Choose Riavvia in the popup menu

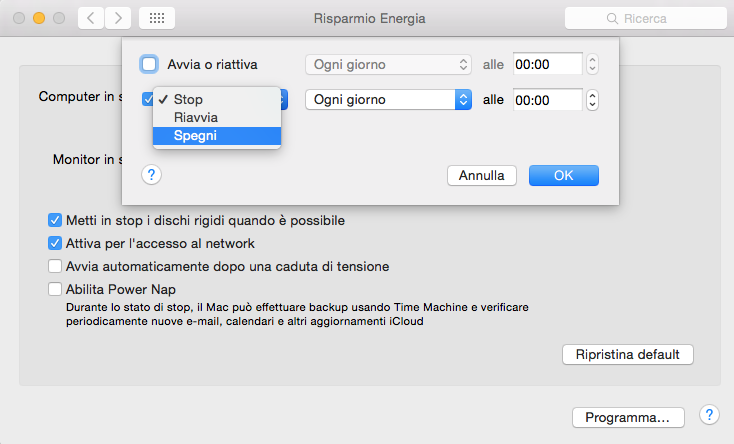point(196,118)
